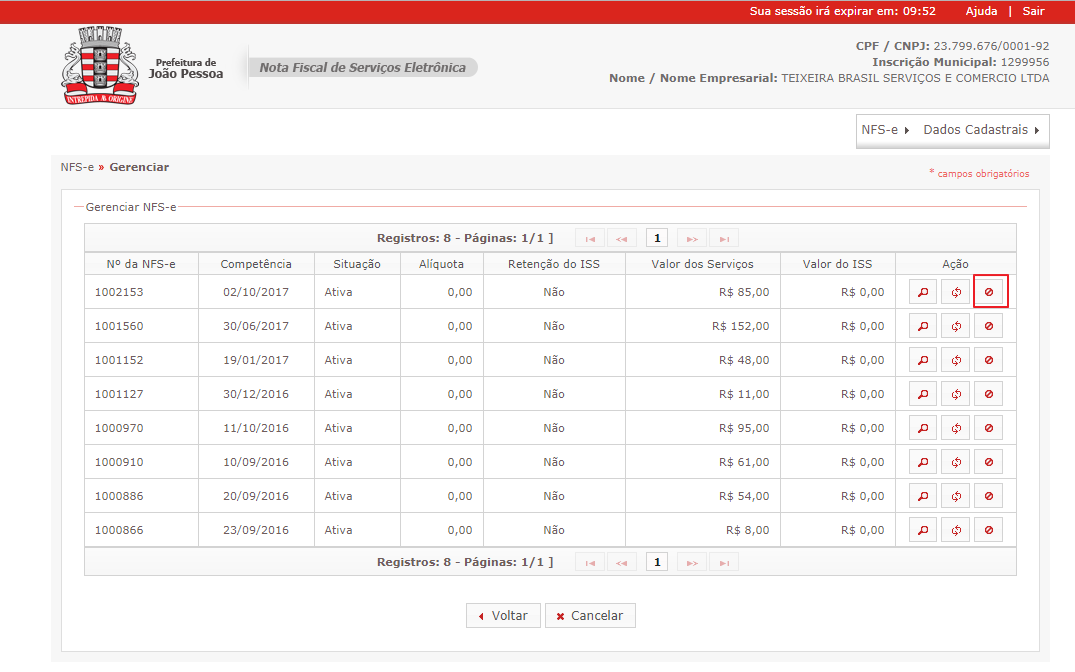1075x672 pixels.
Task: Go to first page in top paginator
Action: pyautogui.click(x=590, y=239)
